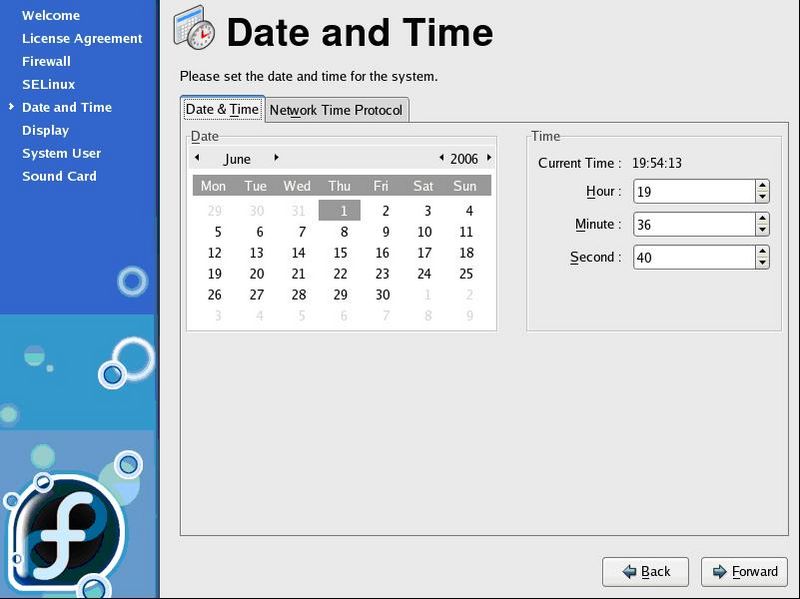This screenshot has width=800, height=599.
Task: Jump to System User in sidebar
Action: [x=61, y=153]
